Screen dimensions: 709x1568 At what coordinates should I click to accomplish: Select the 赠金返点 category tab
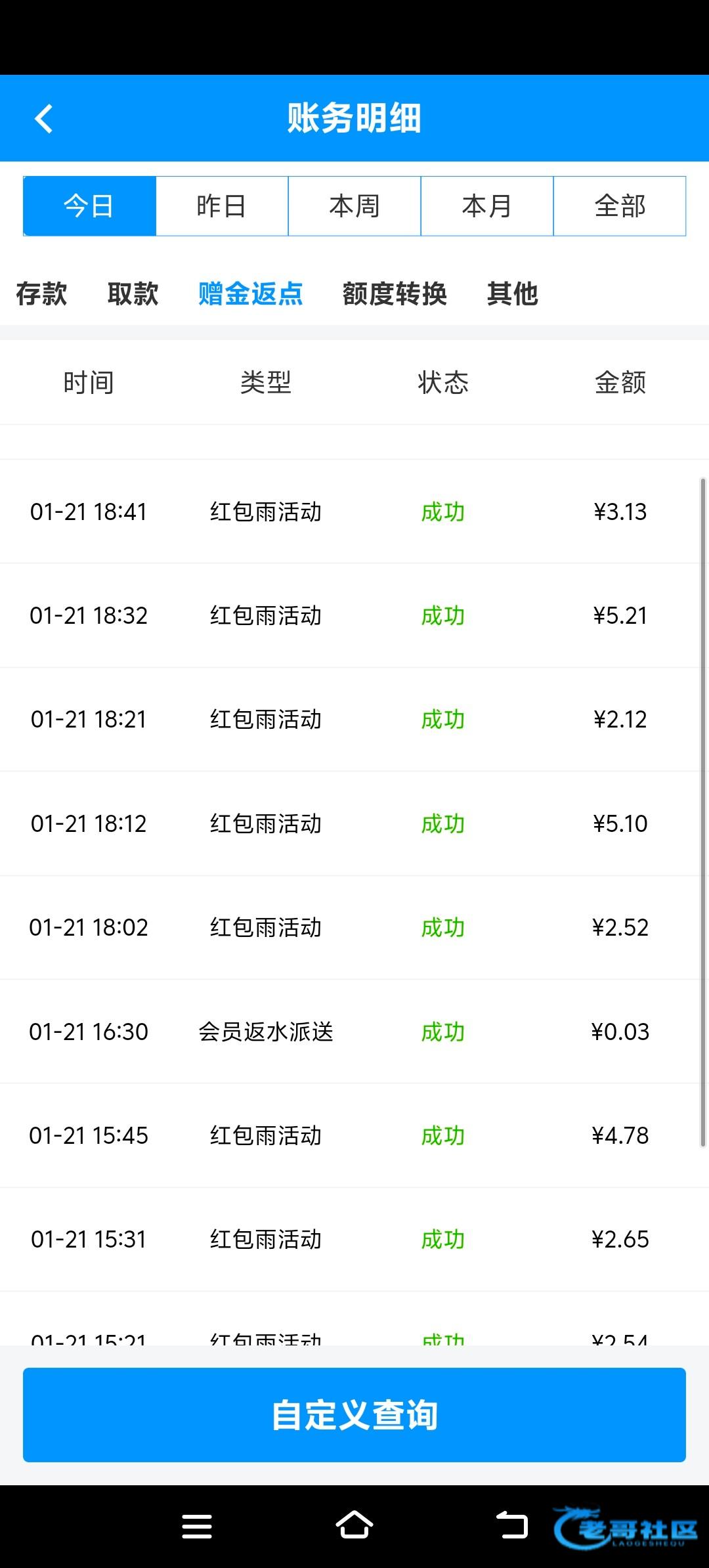[250, 294]
